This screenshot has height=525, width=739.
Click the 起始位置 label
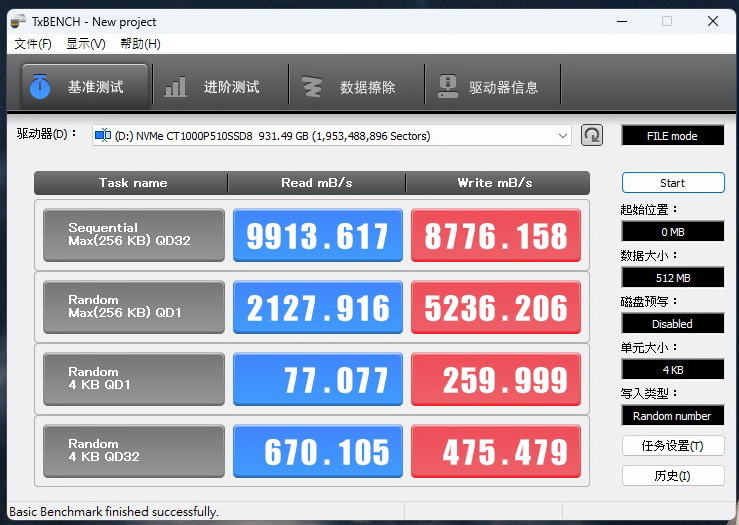point(649,210)
